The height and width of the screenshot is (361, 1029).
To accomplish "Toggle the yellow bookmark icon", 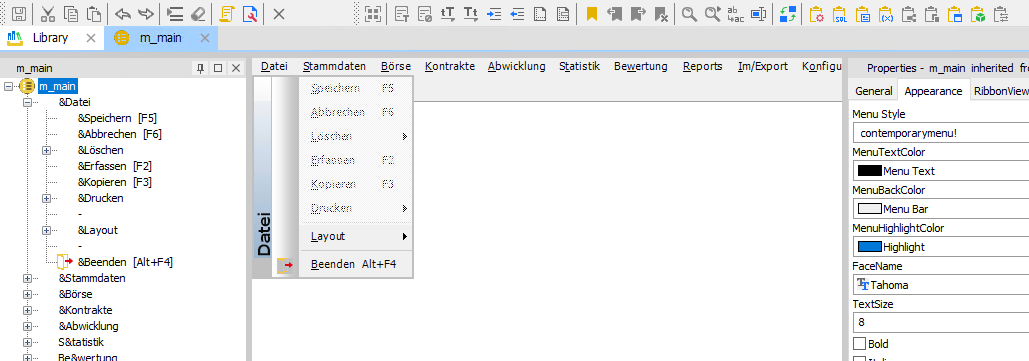I will pyautogui.click(x=591, y=14).
